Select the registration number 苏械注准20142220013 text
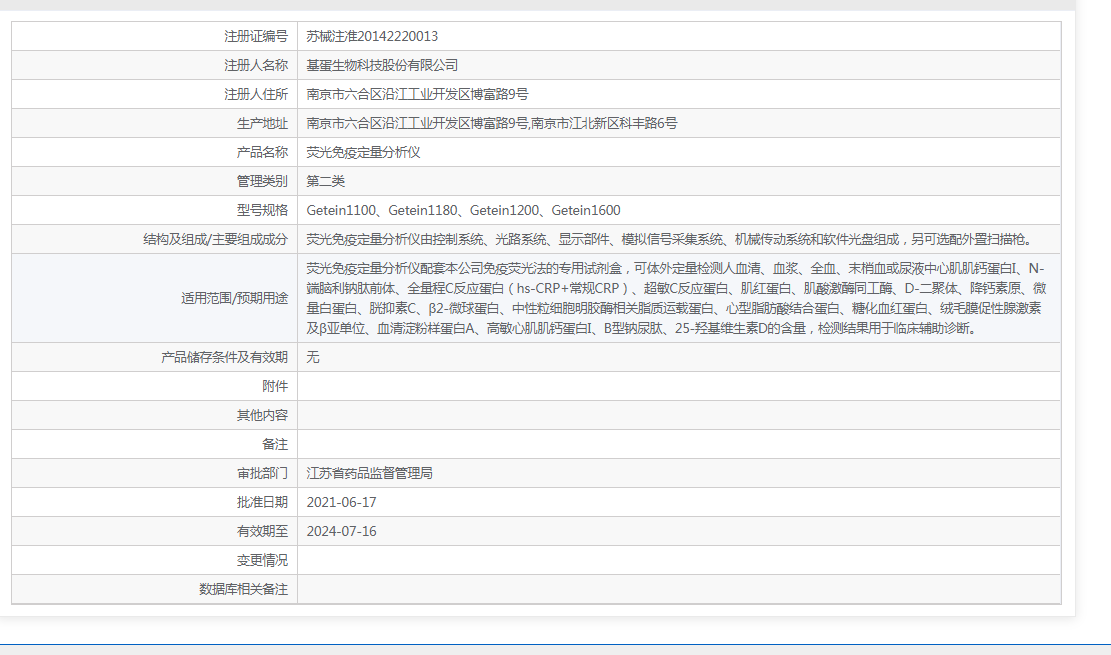The width and height of the screenshot is (1111, 655). (383, 36)
